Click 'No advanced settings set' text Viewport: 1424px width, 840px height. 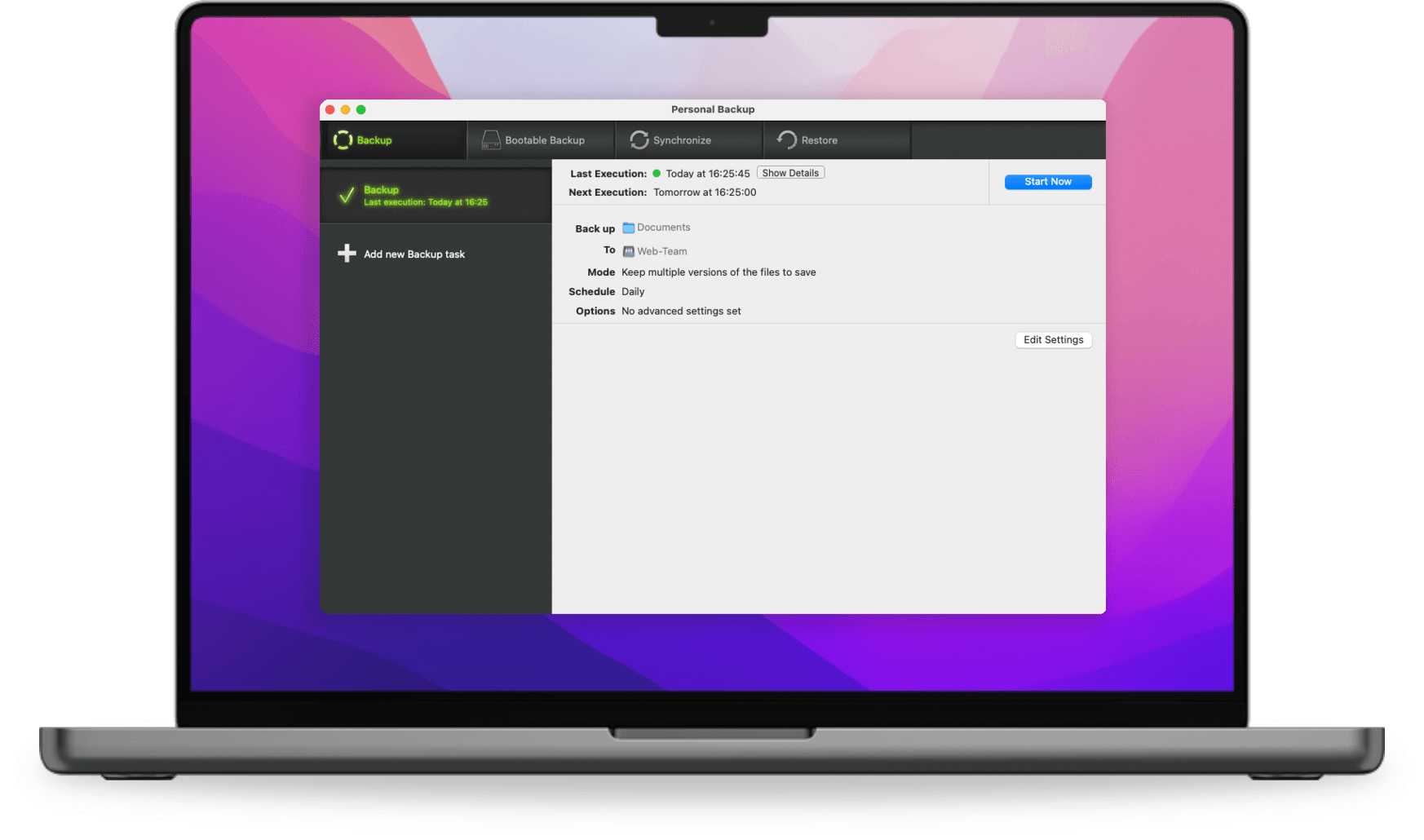point(681,312)
